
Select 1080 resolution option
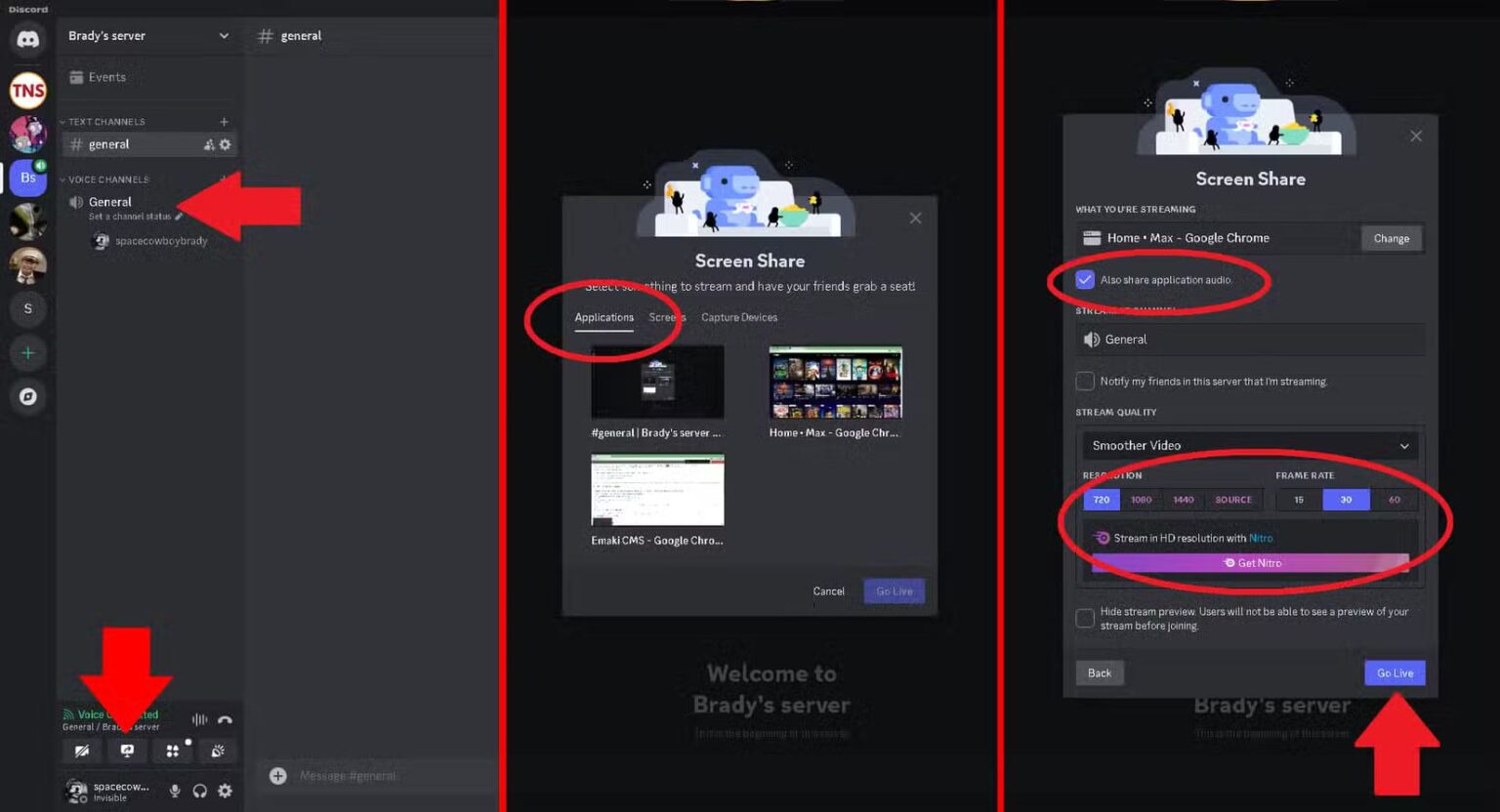click(1142, 500)
